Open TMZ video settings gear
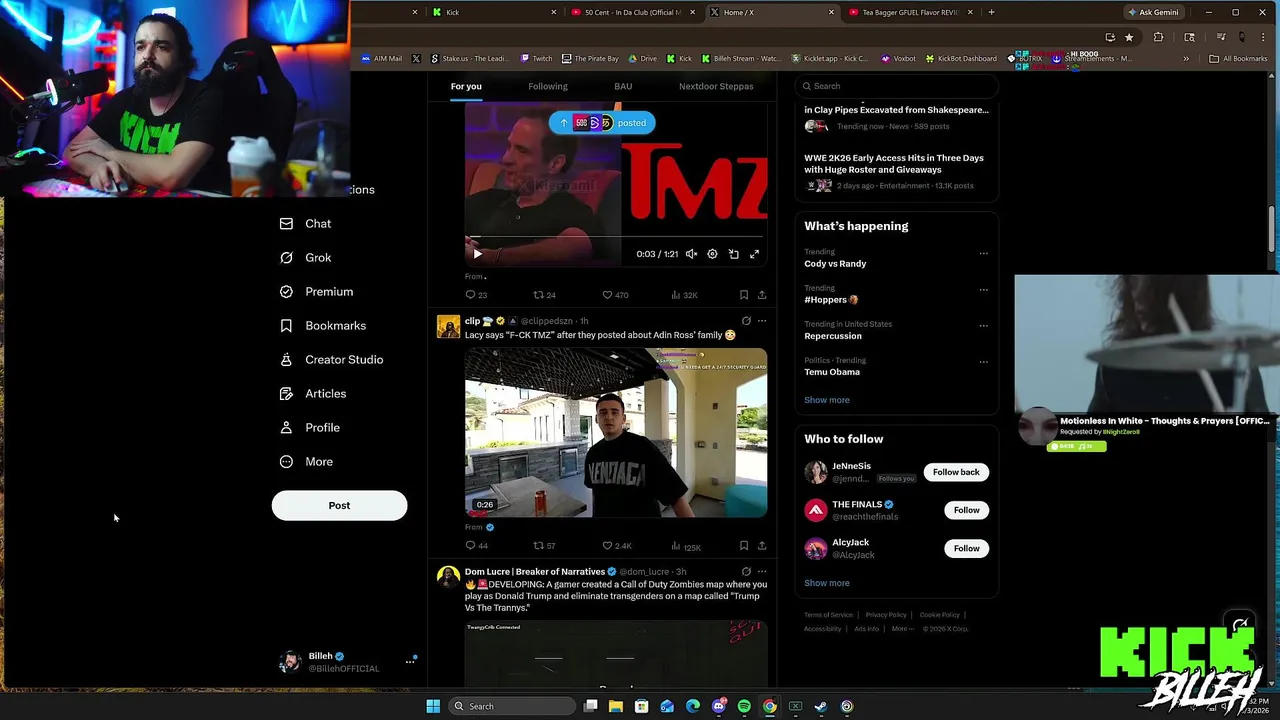Screen dimensions: 1280x720 [712, 254]
